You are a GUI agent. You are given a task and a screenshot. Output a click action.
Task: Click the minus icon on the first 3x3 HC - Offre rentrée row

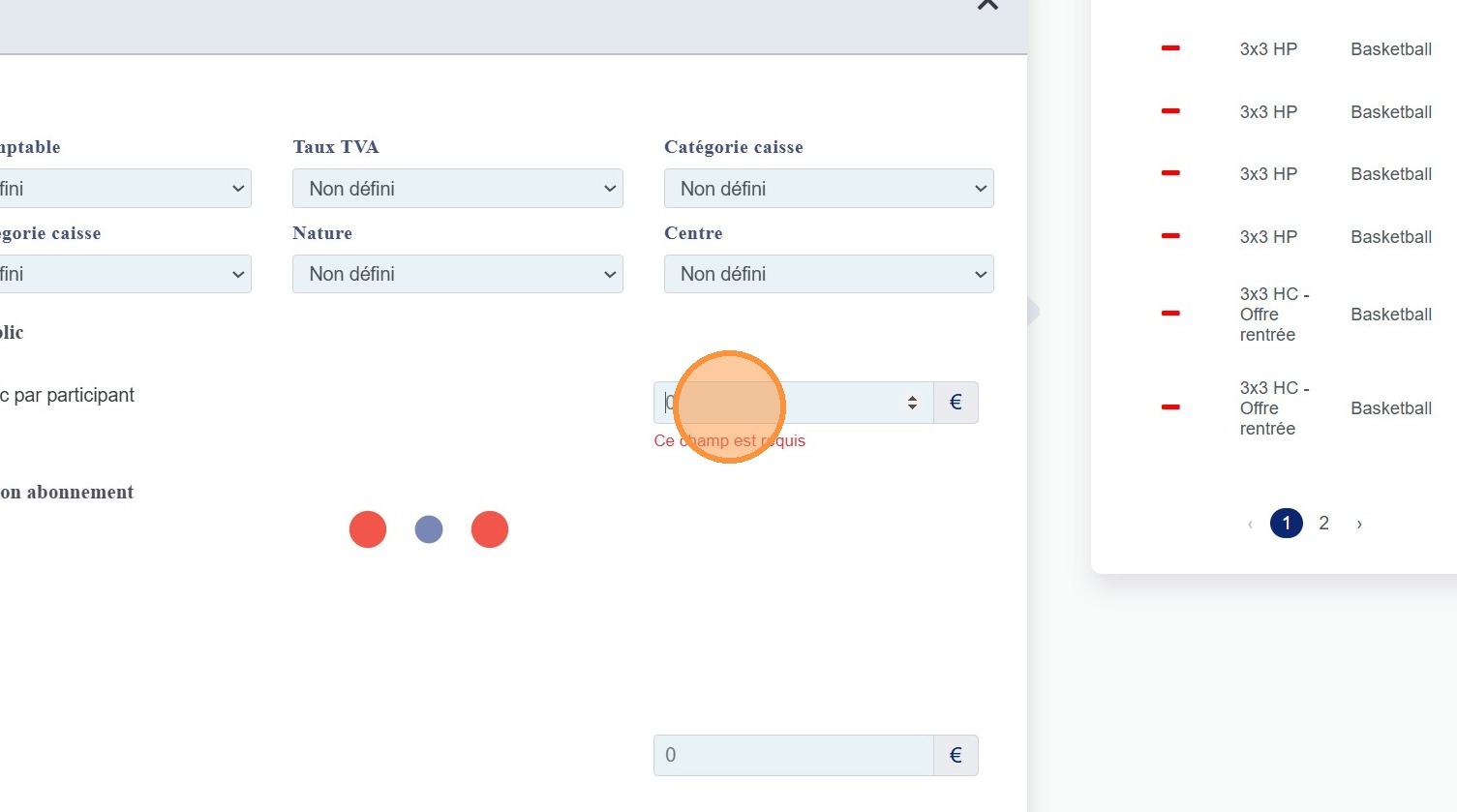click(1170, 314)
